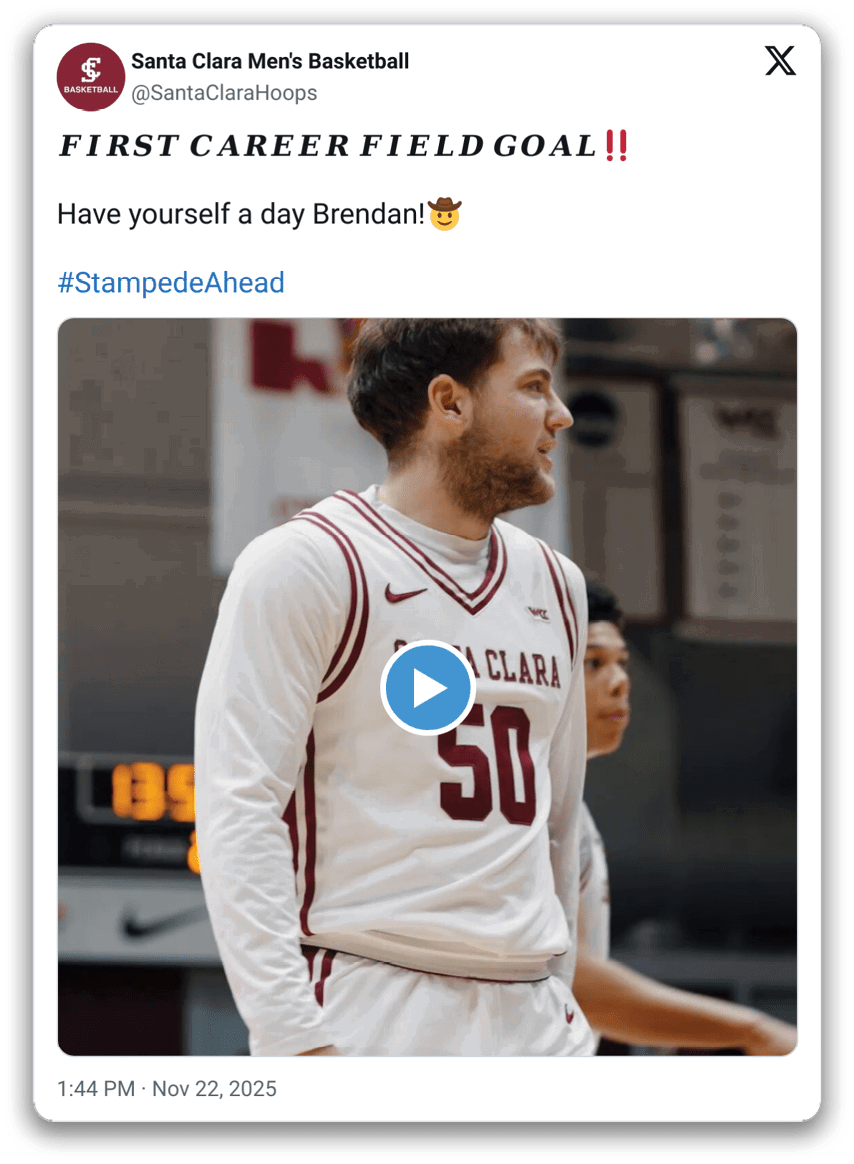Open the 1:44 PM · Nov 22, 2025 timestamp
854x1164 pixels.
[x=167, y=1088]
